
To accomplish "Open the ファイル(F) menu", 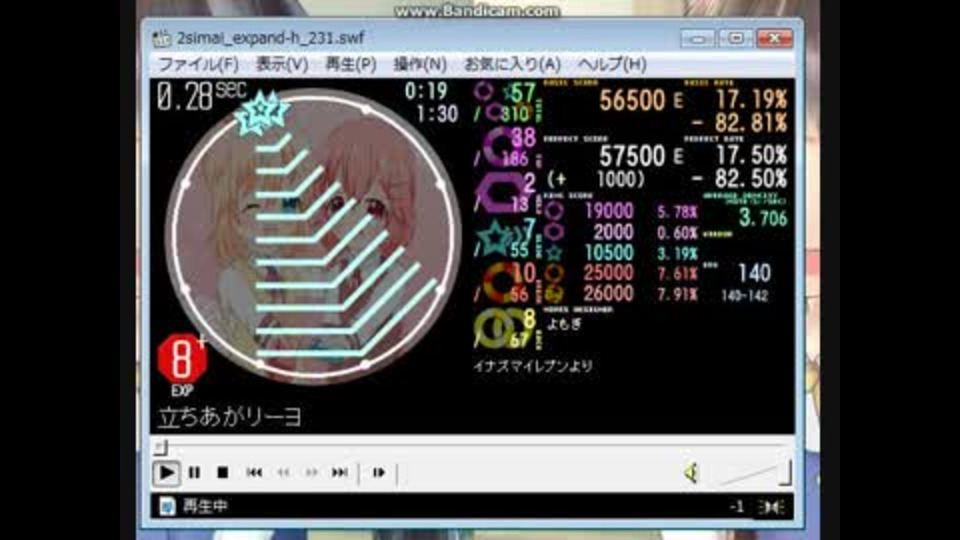I will coord(198,64).
